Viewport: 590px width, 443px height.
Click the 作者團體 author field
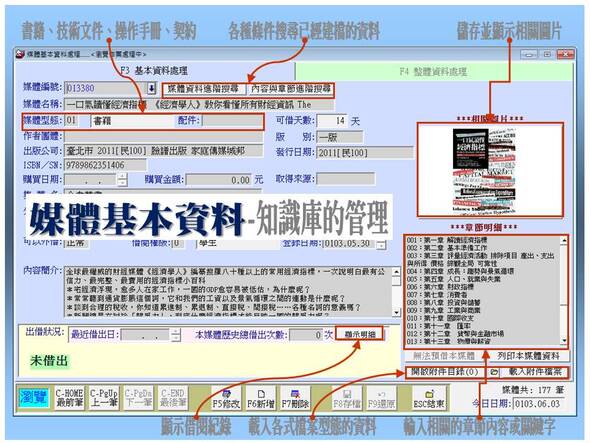[x=164, y=136]
